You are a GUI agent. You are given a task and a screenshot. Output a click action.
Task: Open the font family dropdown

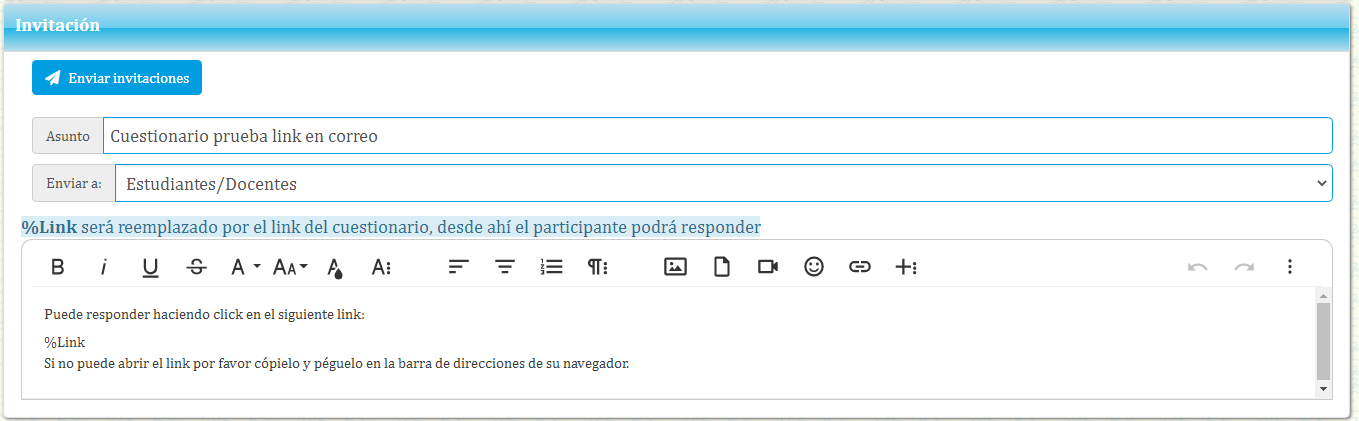pyautogui.click(x=244, y=267)
